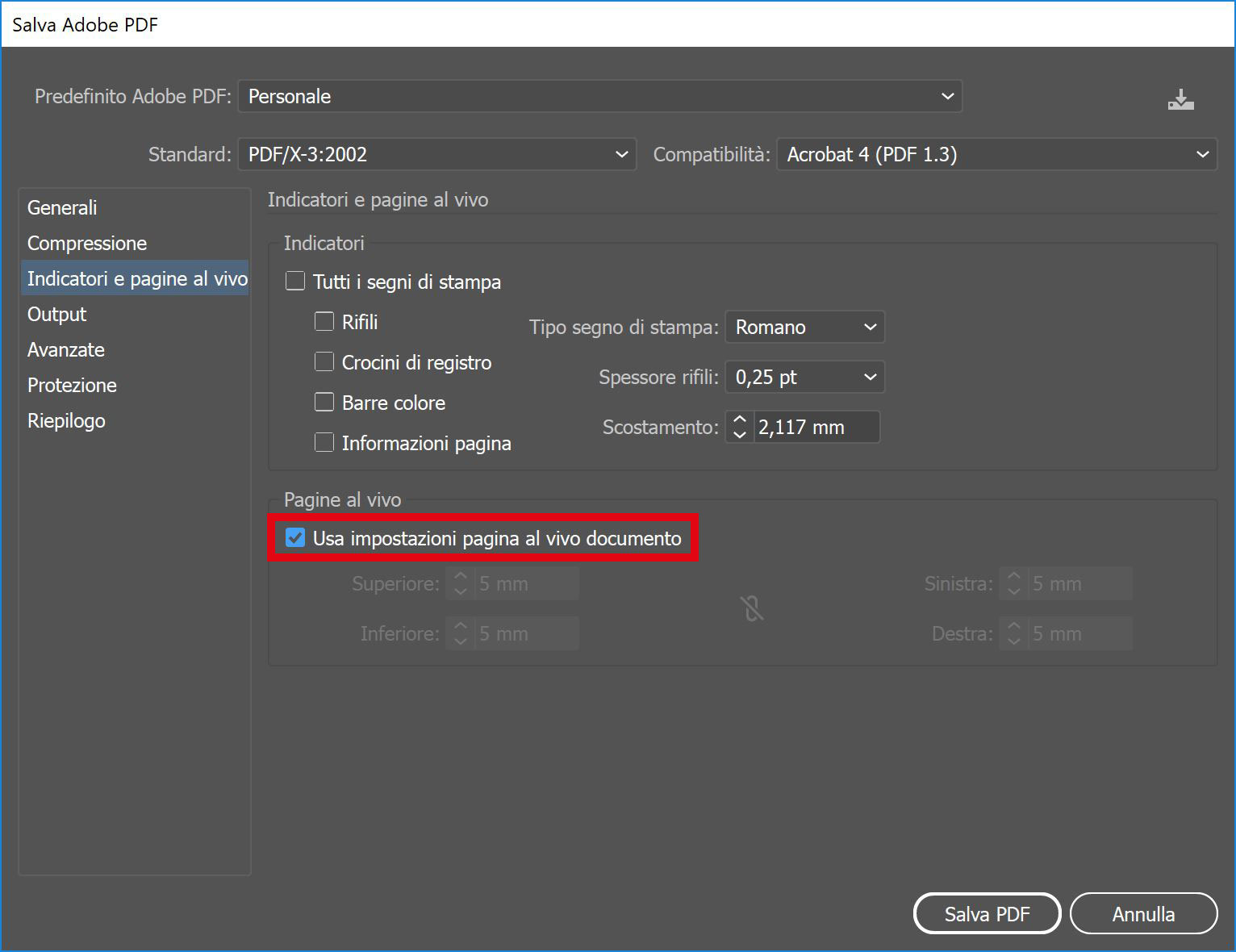Switch to the Generali section
The height and width of the screenshot is (952, 1236).
pos(62,207)
